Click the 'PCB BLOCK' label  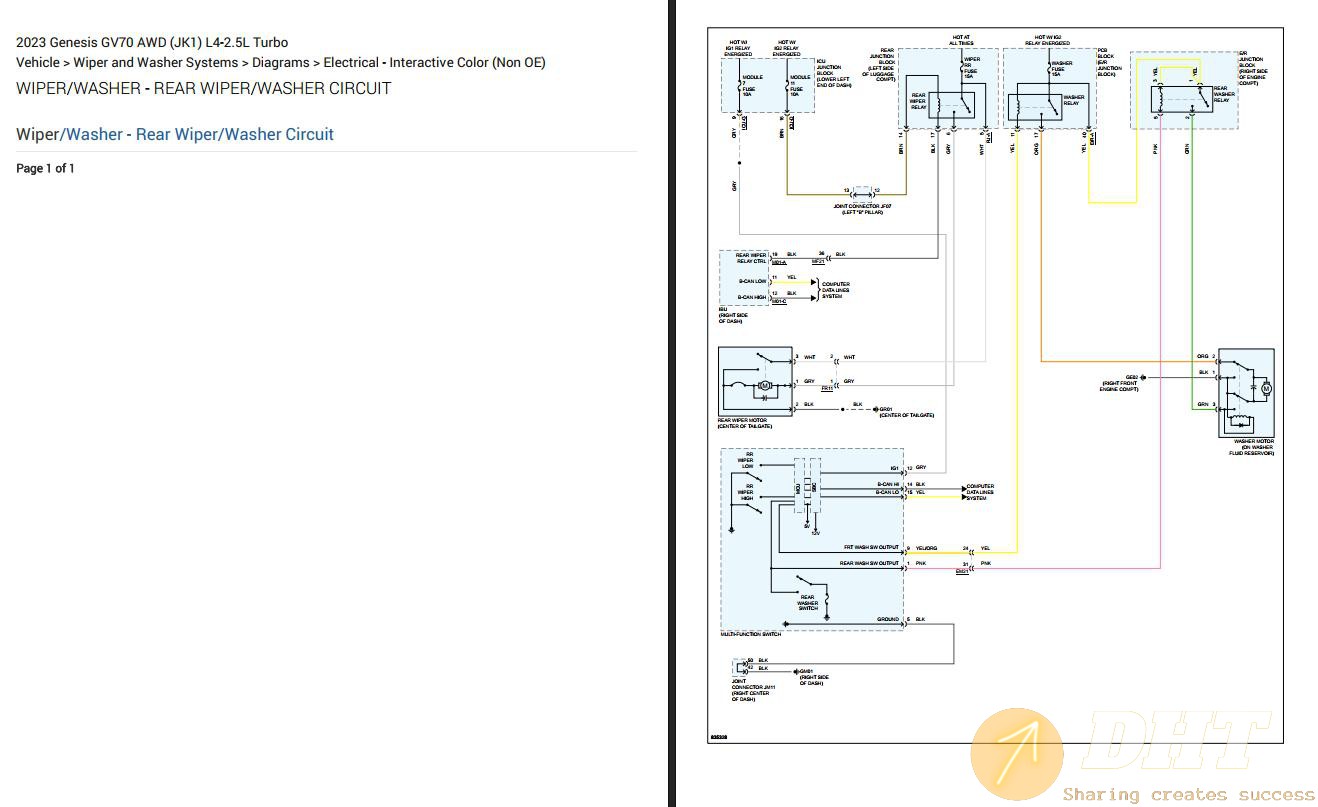(x=1105, y=53)
